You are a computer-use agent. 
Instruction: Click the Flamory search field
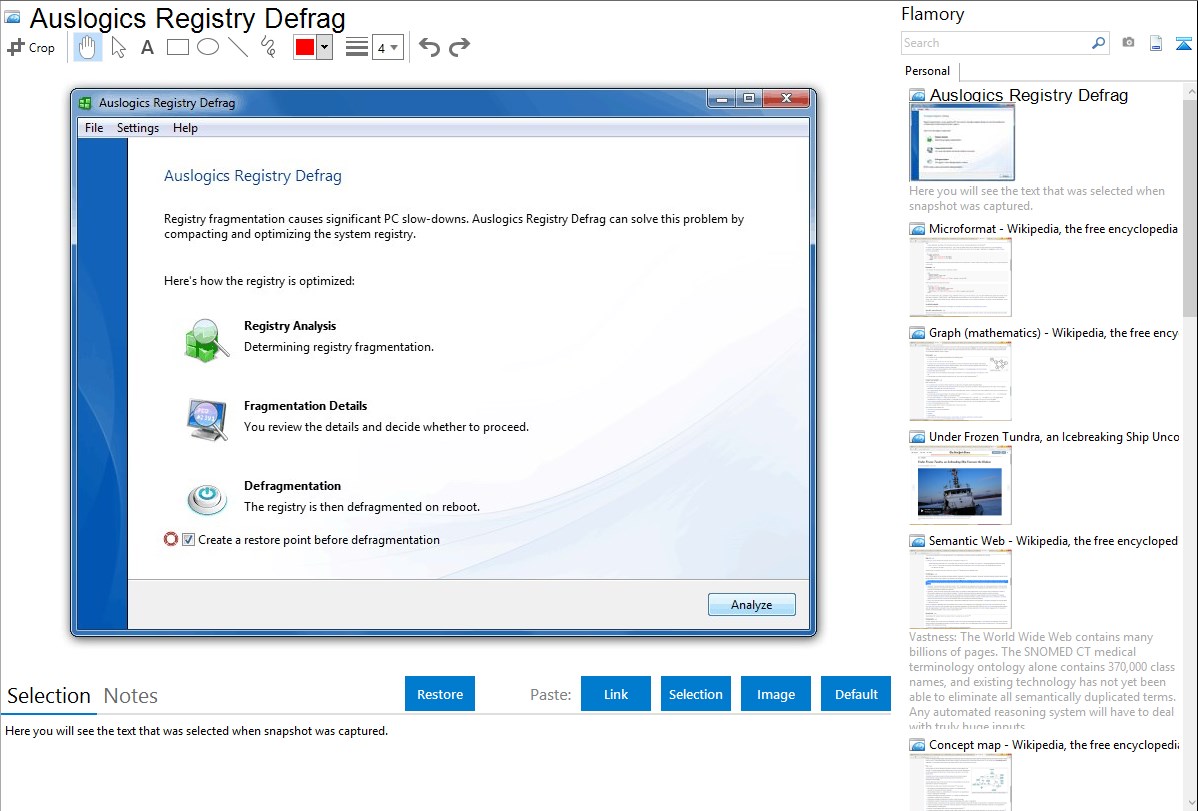(995, 43)
